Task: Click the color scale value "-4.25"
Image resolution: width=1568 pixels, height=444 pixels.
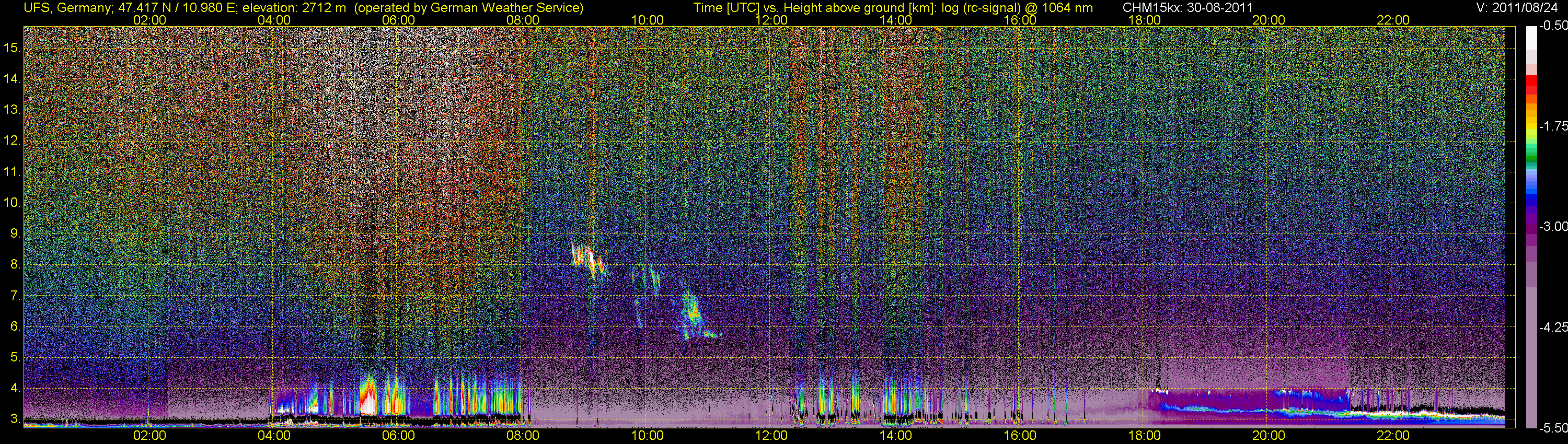Action: pyautogui.click(x=1553, y=328)
